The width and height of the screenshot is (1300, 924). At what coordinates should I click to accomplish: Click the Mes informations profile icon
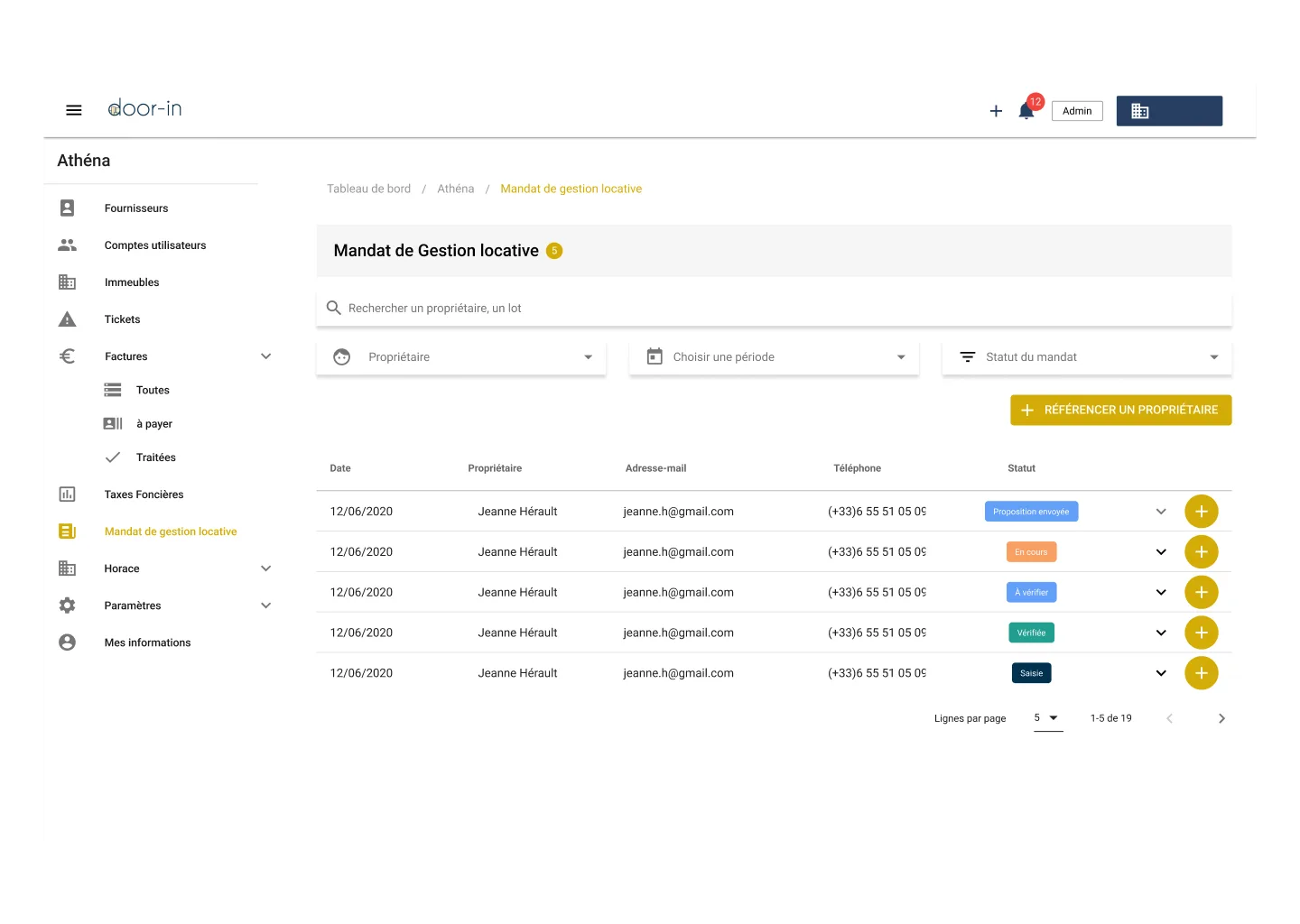[x=67, y=642]
